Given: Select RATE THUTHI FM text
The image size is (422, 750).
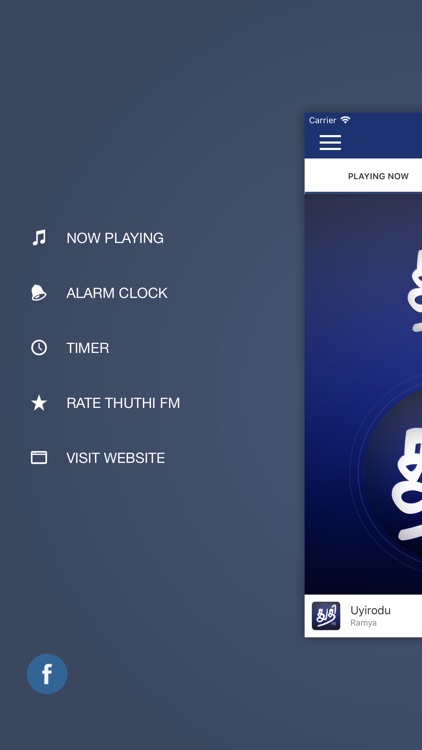Looking at the screenshot, I should pyautogui.click(x=123, y=403).
